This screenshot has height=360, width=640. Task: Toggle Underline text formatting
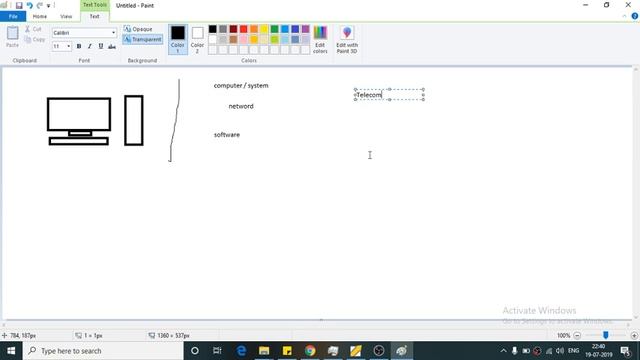point(101,46)
